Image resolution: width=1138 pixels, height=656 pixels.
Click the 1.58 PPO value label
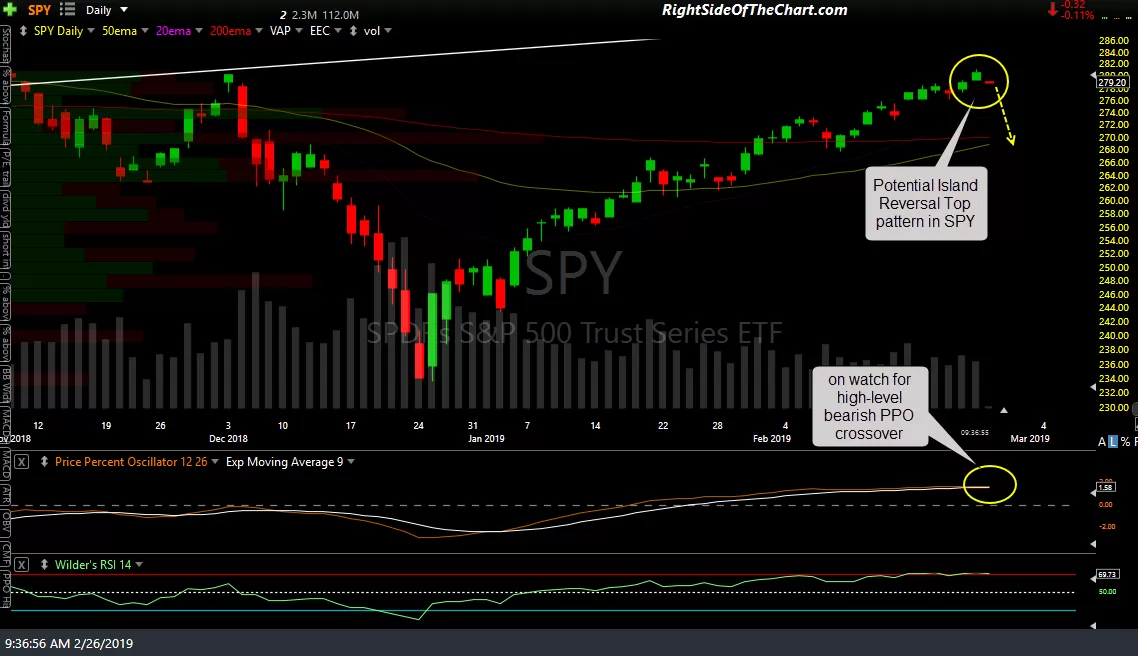(x=1106, y=488)
